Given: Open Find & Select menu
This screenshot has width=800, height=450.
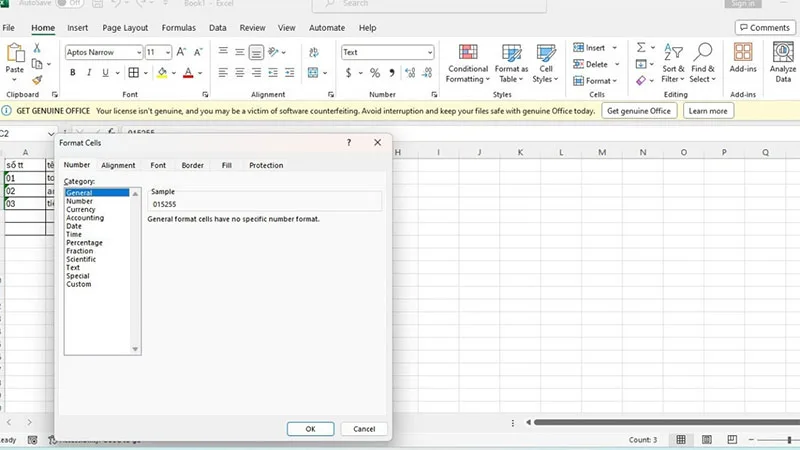Looking at the screenshot, I should (x=703, y=63).
